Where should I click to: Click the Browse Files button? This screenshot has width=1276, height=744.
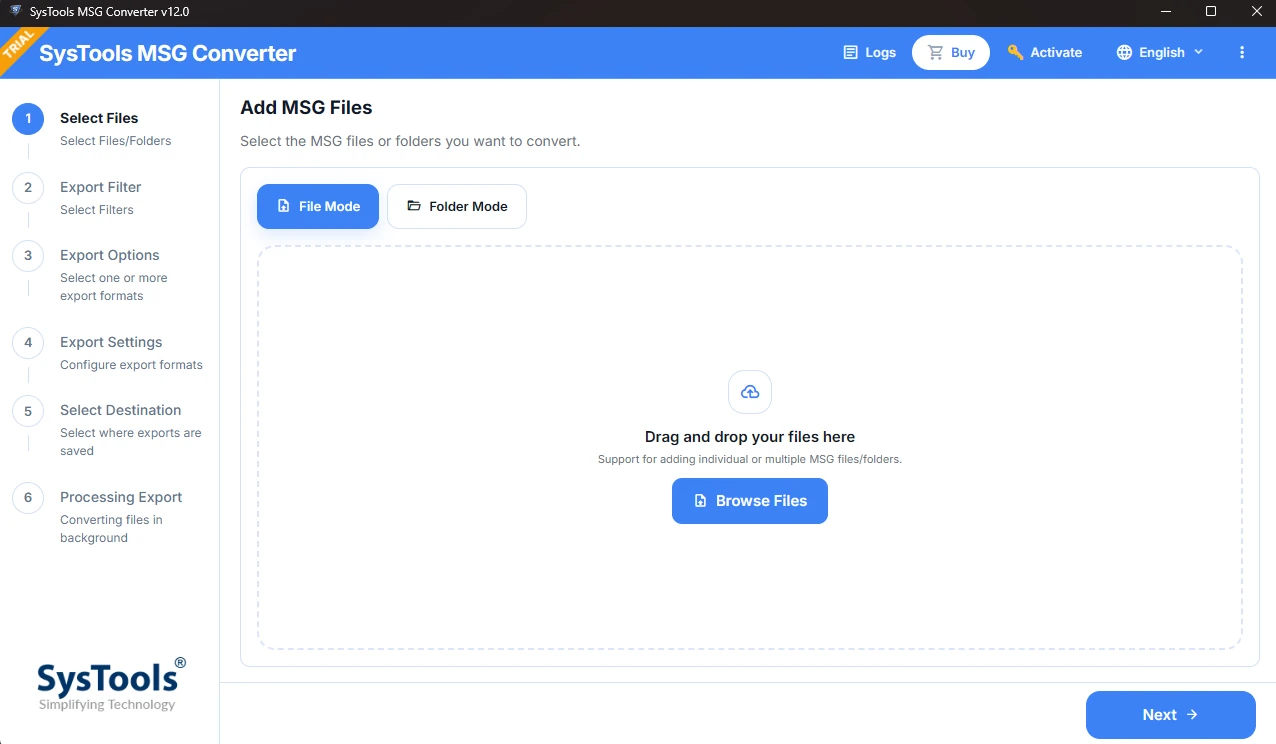[x=750, y=501]
